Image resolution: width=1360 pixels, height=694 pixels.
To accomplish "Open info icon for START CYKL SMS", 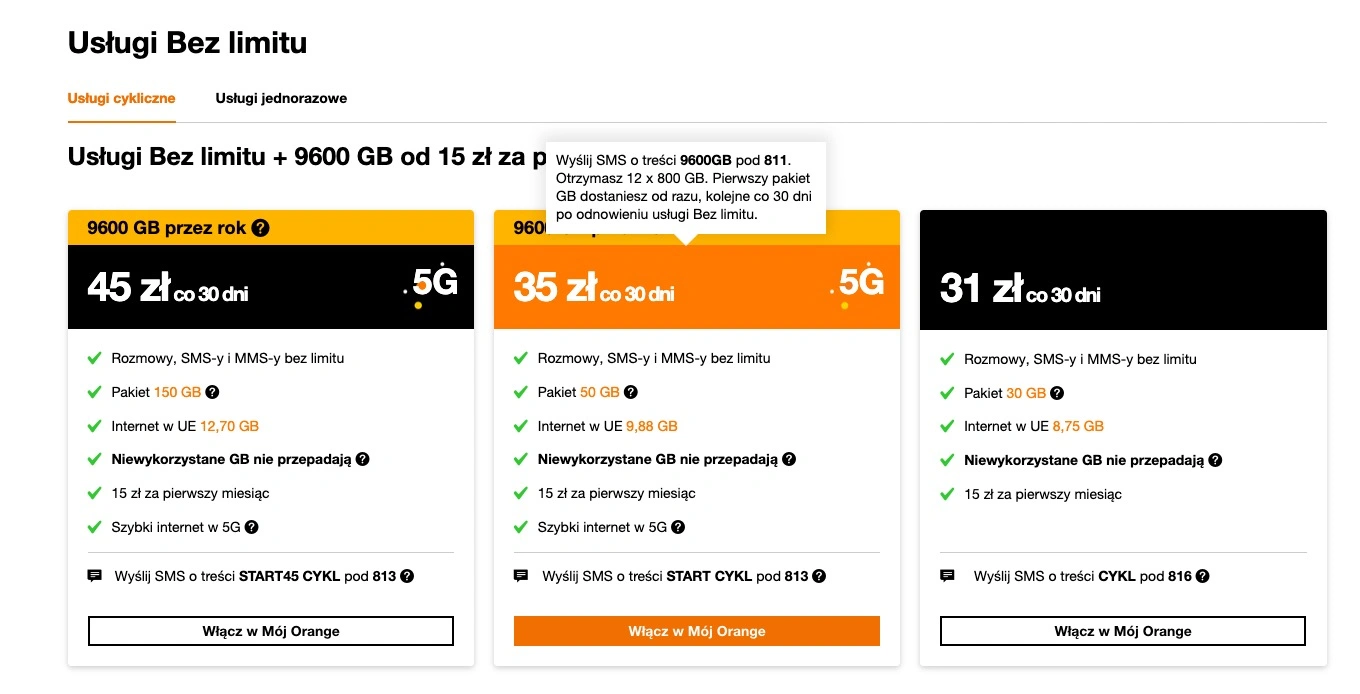I will point(819,577).
